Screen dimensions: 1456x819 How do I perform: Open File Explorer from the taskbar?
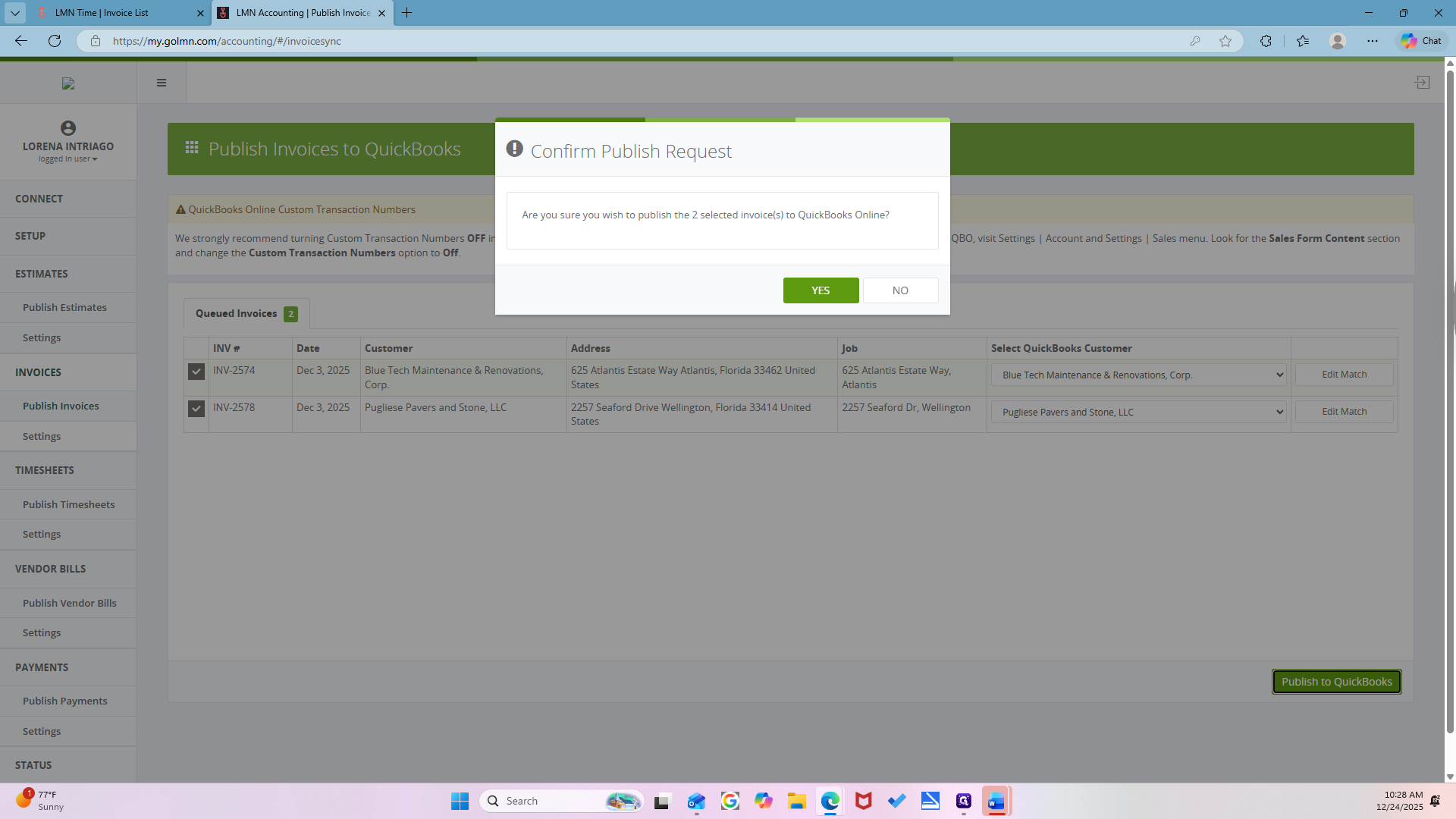(x=796, y=801)
